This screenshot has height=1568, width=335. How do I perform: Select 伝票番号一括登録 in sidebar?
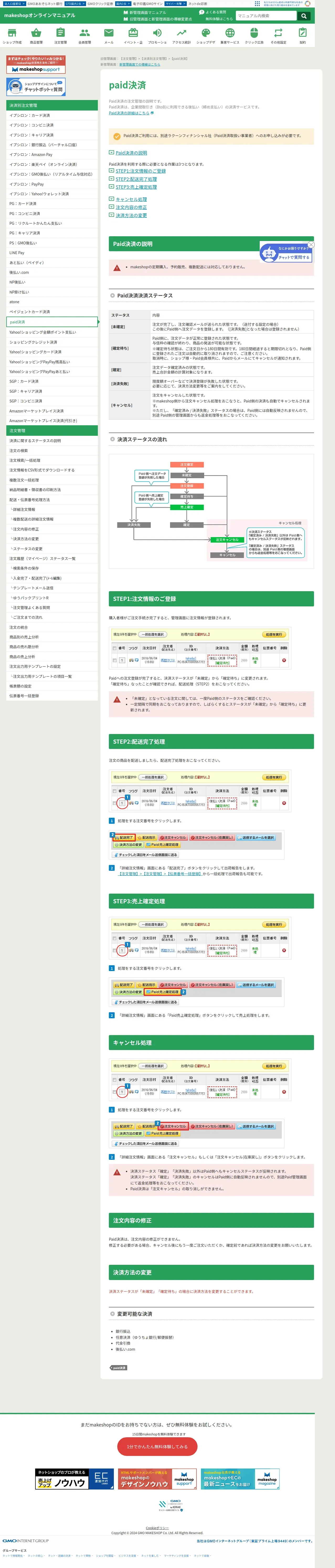point(52,696)
